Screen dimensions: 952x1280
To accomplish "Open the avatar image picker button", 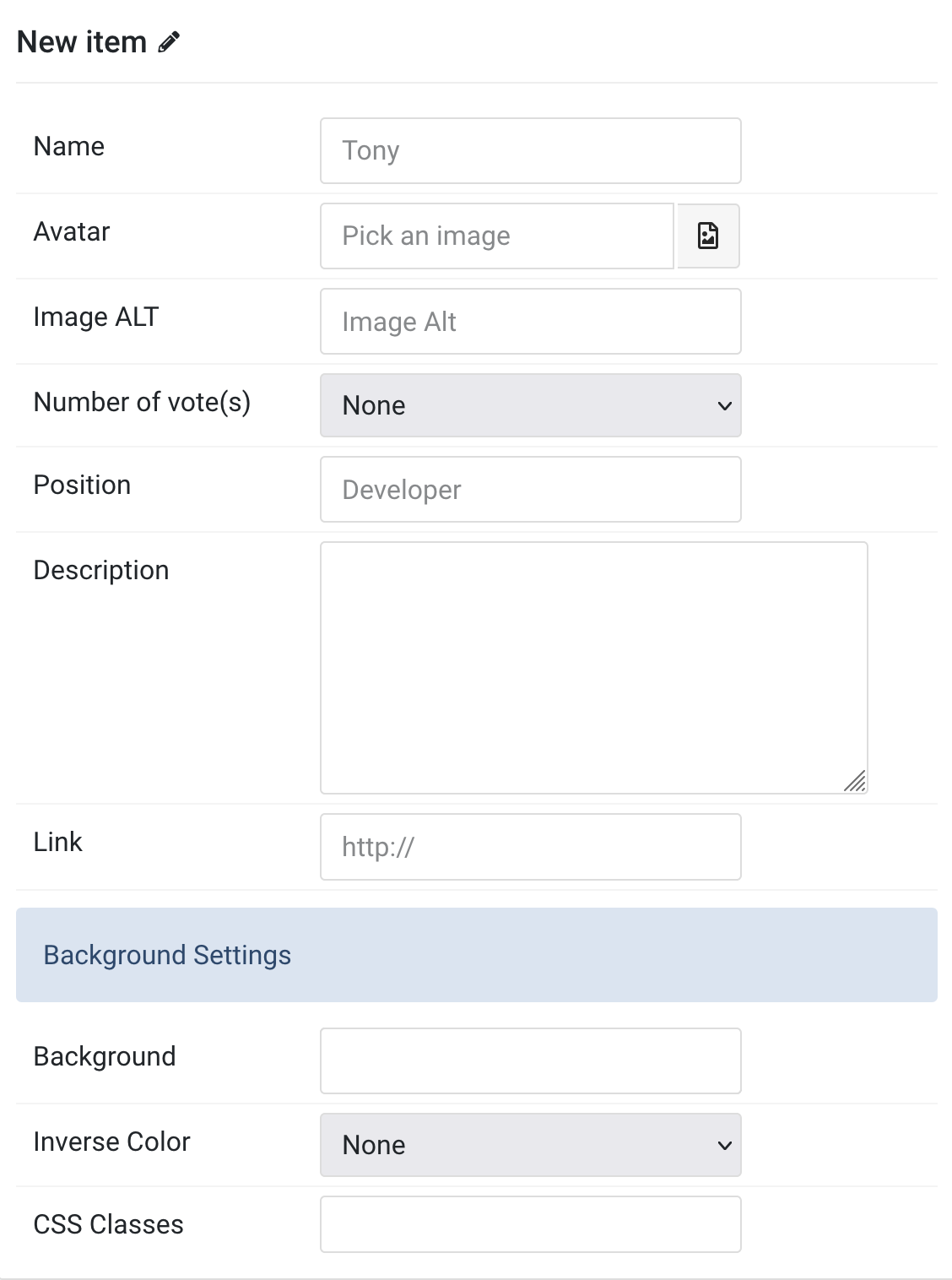I will [x=708, y=236].
